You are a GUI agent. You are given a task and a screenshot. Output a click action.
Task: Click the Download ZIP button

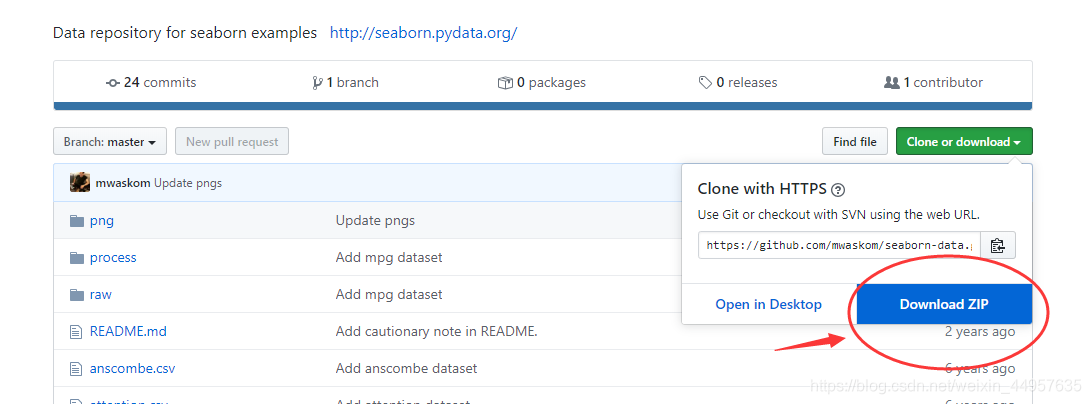(x=943, y=304)
